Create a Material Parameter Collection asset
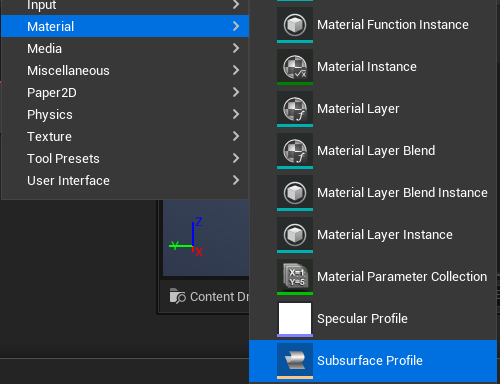 (373, 277)
